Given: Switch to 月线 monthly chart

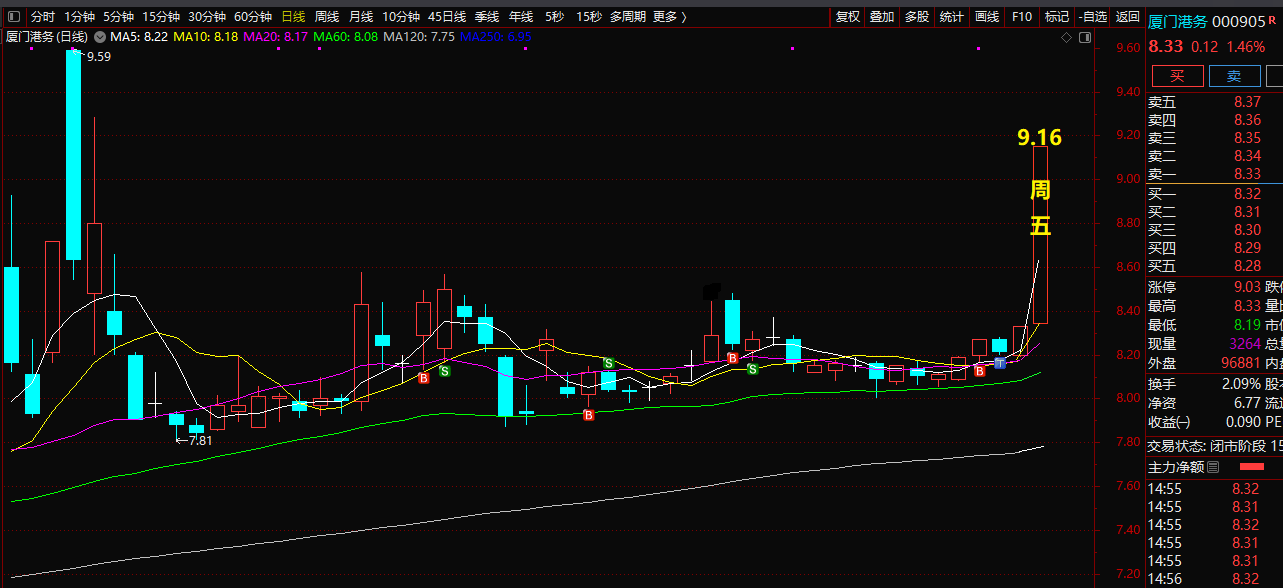Looking at the screenshot, I should 361,17.
